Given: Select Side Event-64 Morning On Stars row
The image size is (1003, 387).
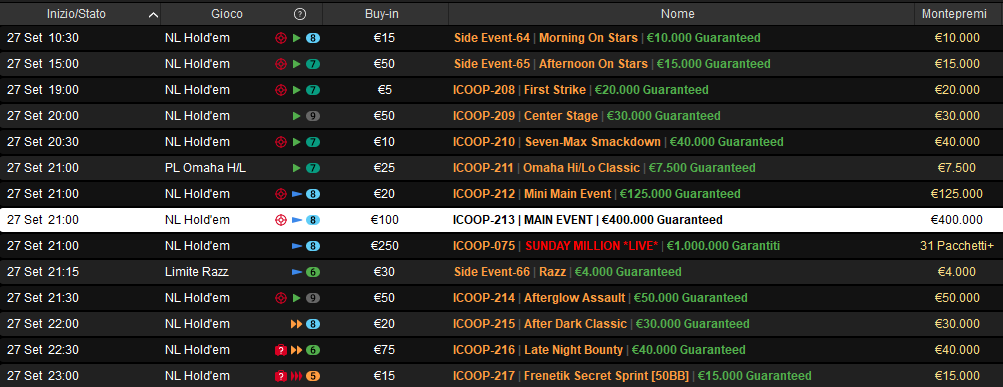Looking at the screenshot, I should tap(502, 38).
